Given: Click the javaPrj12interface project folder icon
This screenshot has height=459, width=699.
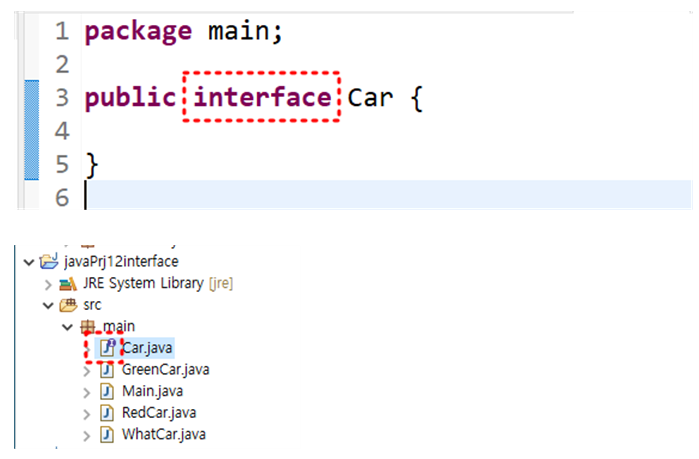Looking at the screenshot, I should coord(49,261).
